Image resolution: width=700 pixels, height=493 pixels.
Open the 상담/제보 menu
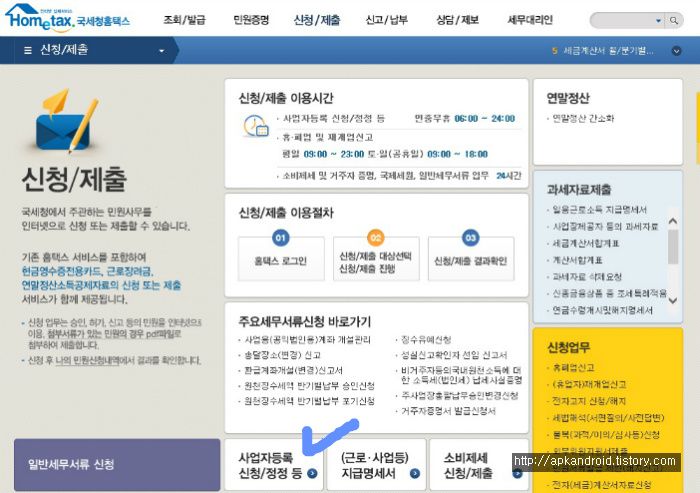pyautogui.click(x=457, y=20)
